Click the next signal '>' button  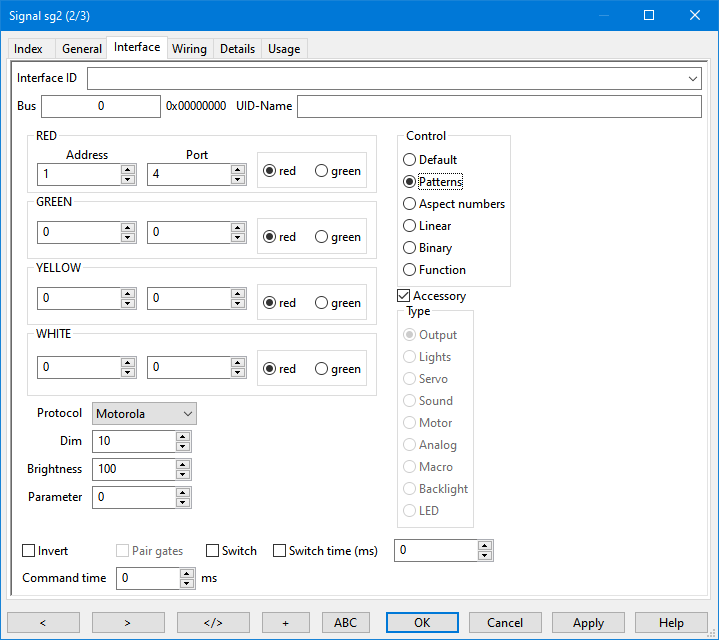128,622
